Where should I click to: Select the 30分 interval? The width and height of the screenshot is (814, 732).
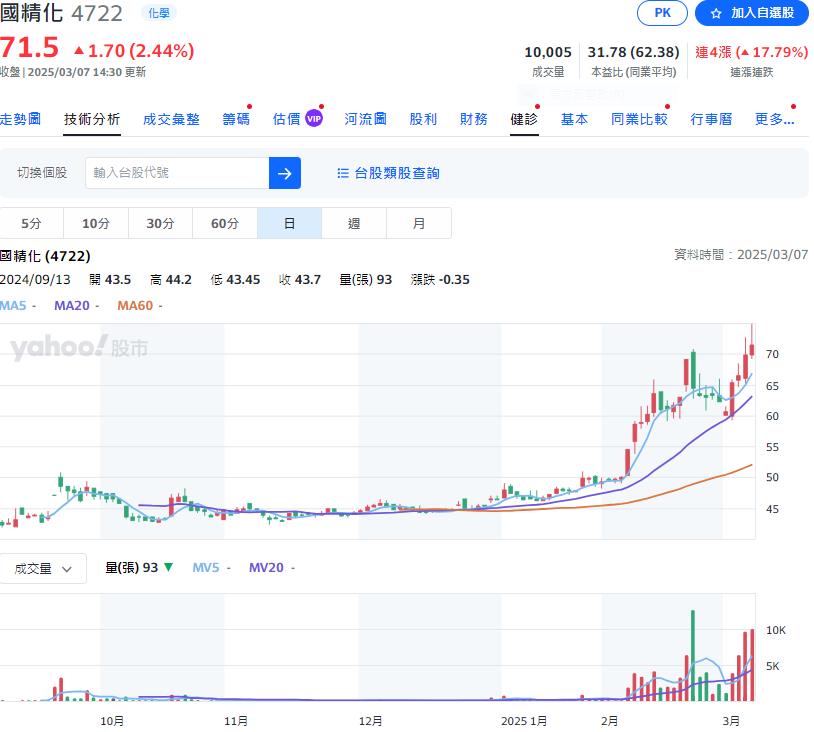click(x=160, y=223)
